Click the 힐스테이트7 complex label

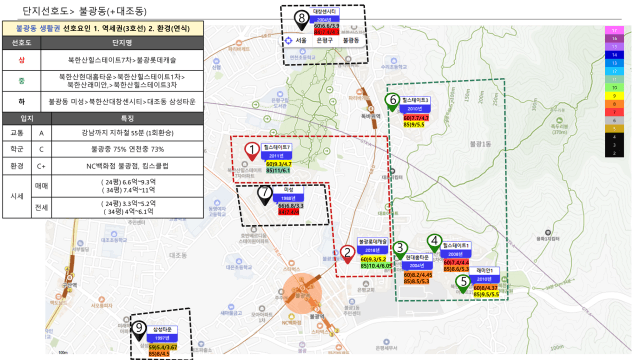277,147
